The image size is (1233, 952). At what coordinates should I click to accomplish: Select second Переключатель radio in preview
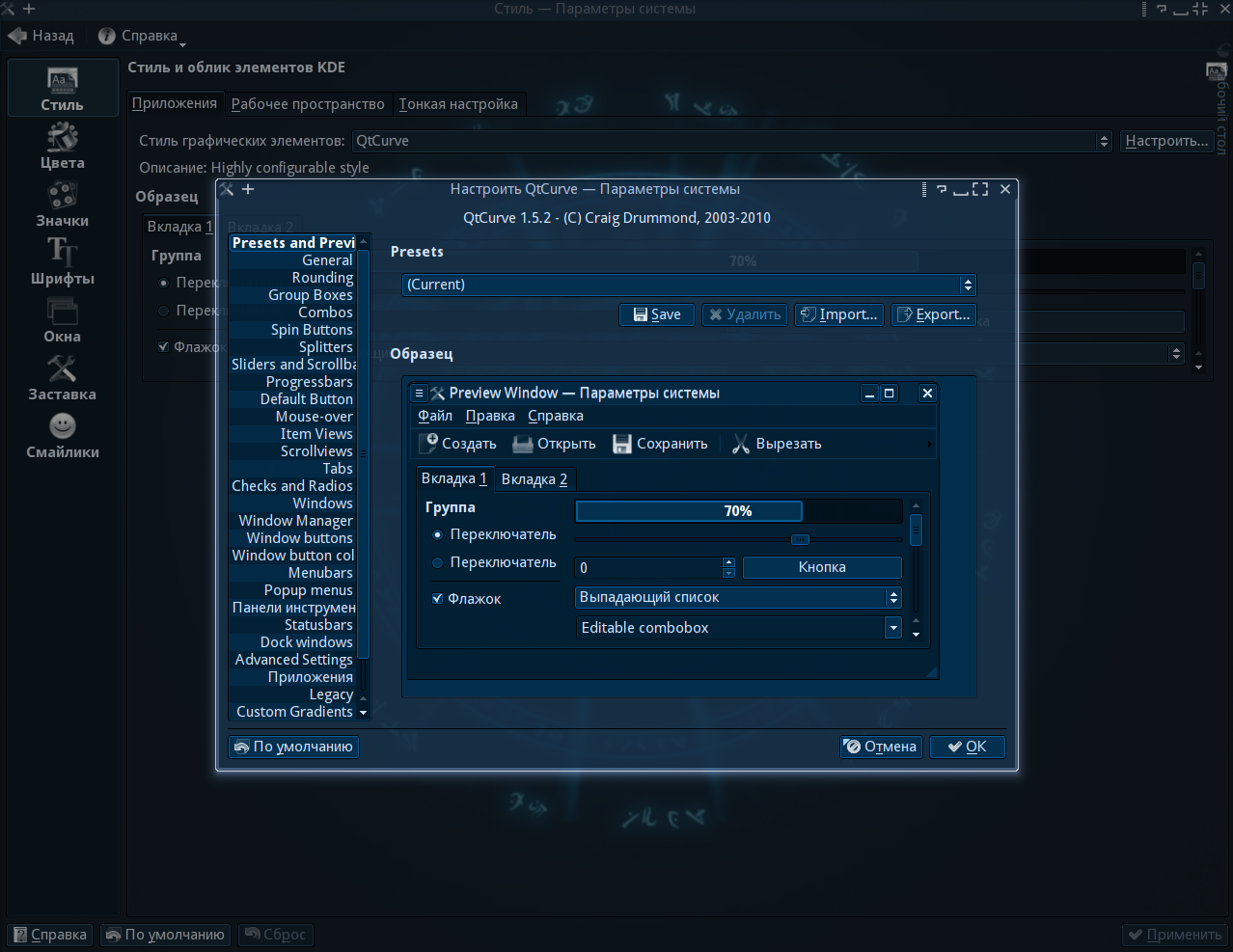pyautogui.click(x=437, y=562)
